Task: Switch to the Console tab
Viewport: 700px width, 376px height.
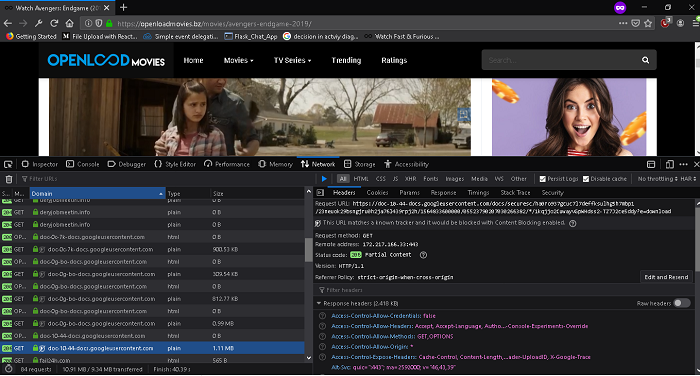Action: click(83, 164)
